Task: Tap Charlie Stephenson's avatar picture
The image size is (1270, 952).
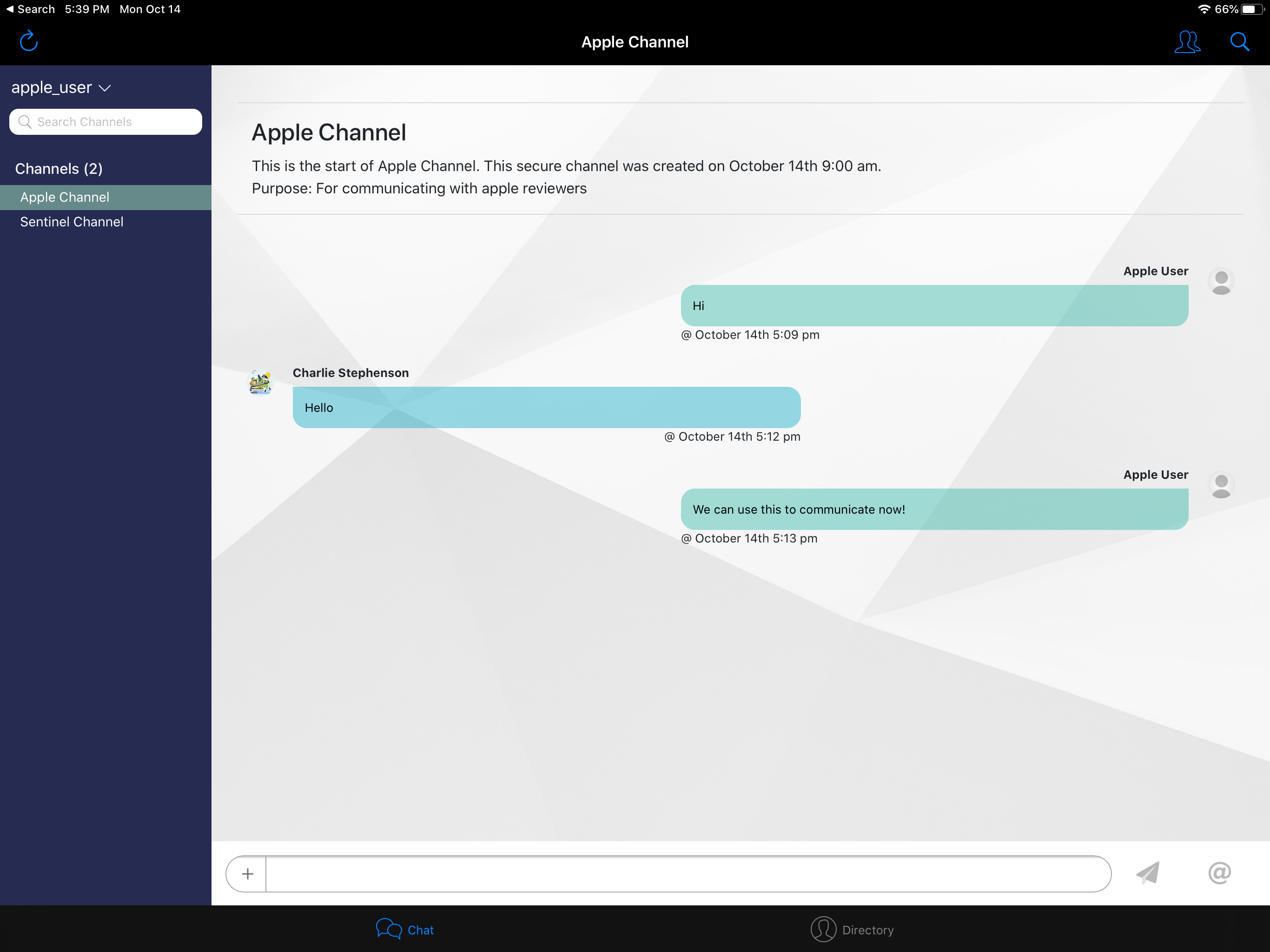Action: 260,383
